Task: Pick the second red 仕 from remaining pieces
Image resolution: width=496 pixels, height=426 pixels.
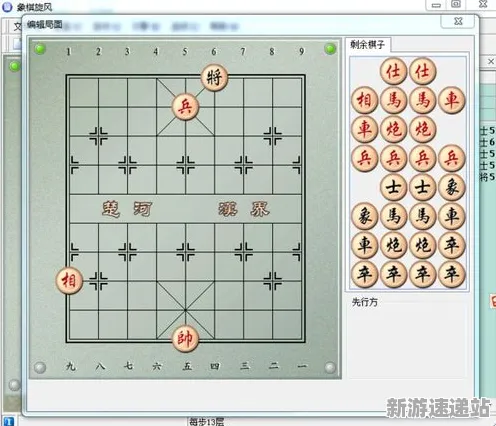Action: pyautogui.click(x=422, y=71)
